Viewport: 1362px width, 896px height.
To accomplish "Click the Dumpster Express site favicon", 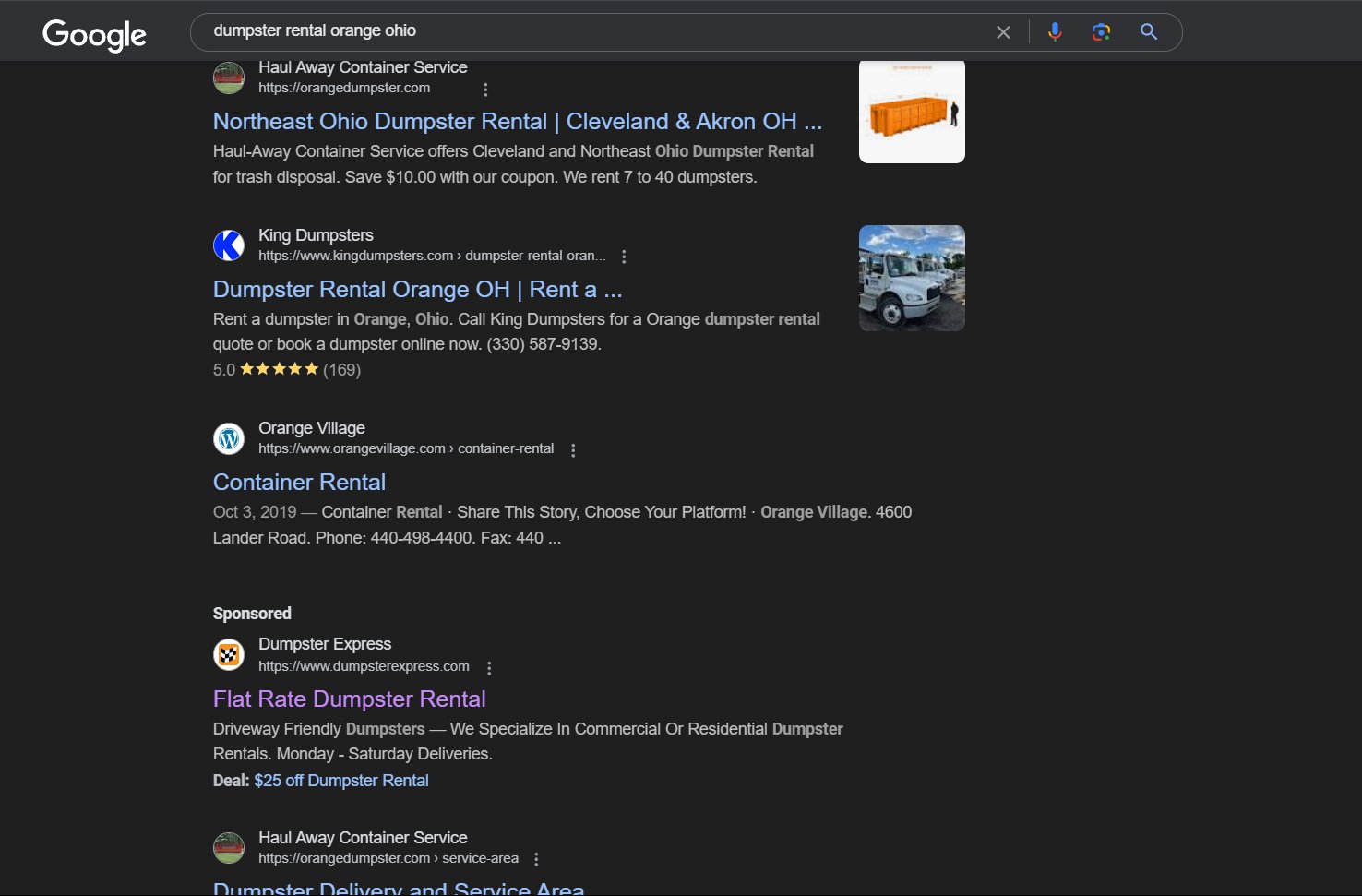I will (228, 654).
